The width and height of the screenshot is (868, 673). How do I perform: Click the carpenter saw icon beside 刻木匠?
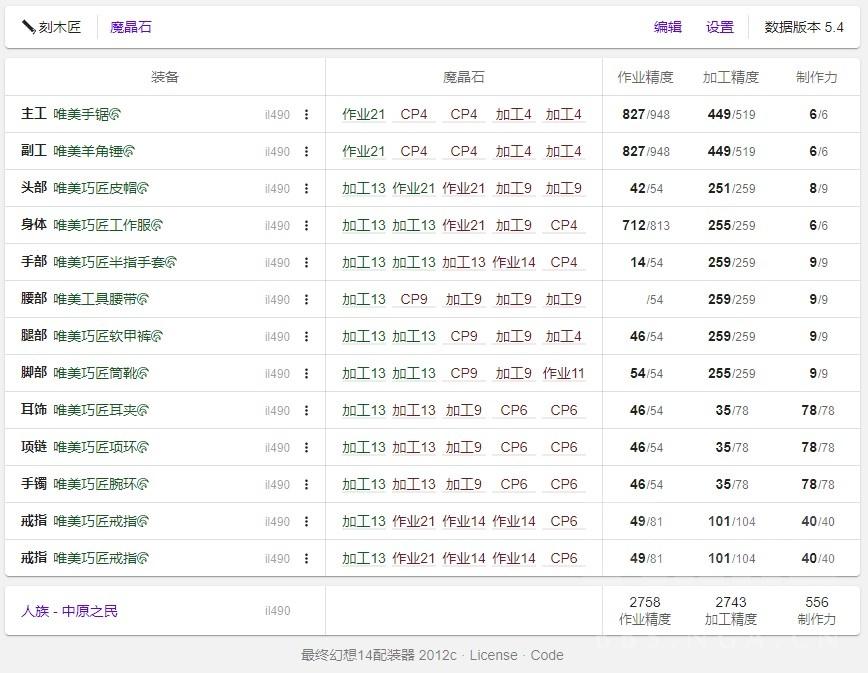[x=28, y=27]
